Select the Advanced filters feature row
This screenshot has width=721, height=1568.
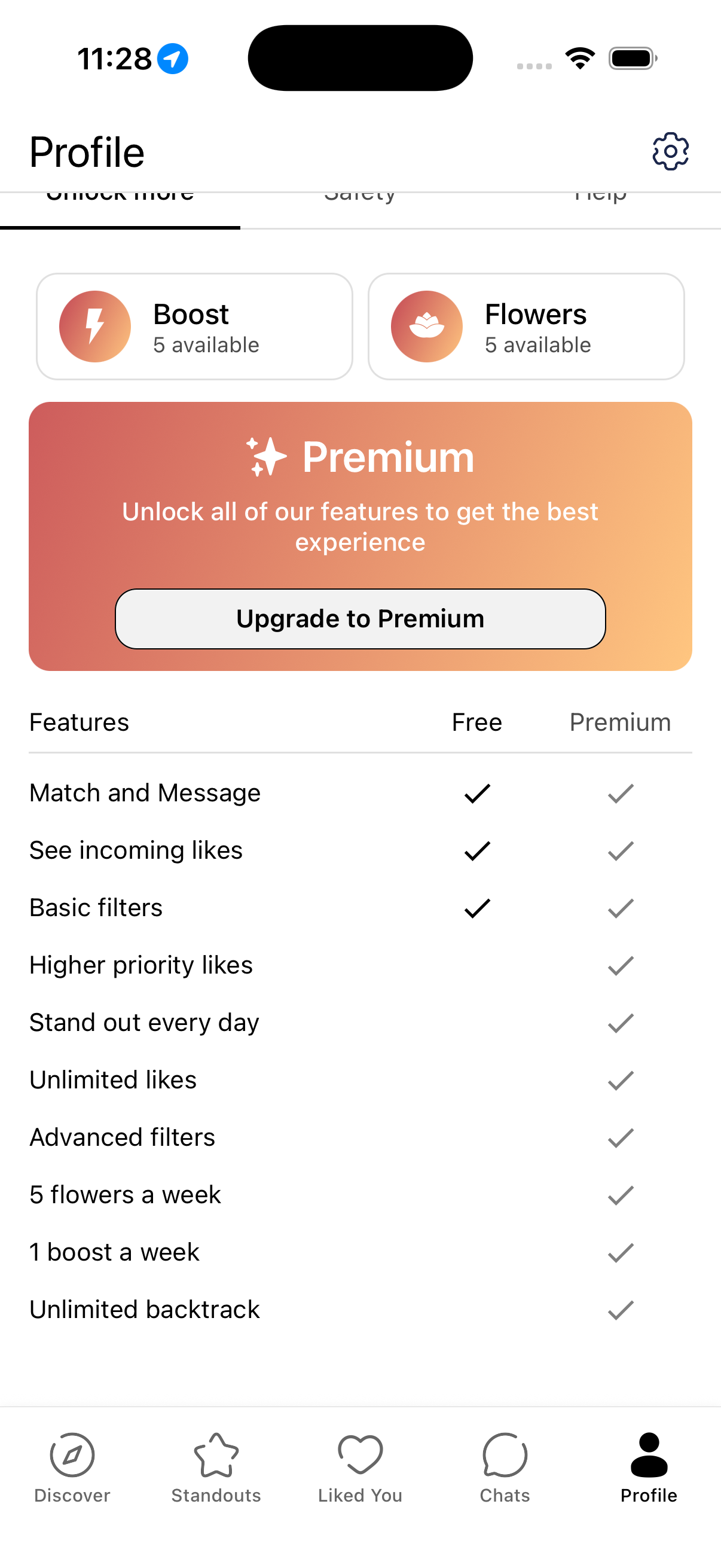click(122, 1137)
